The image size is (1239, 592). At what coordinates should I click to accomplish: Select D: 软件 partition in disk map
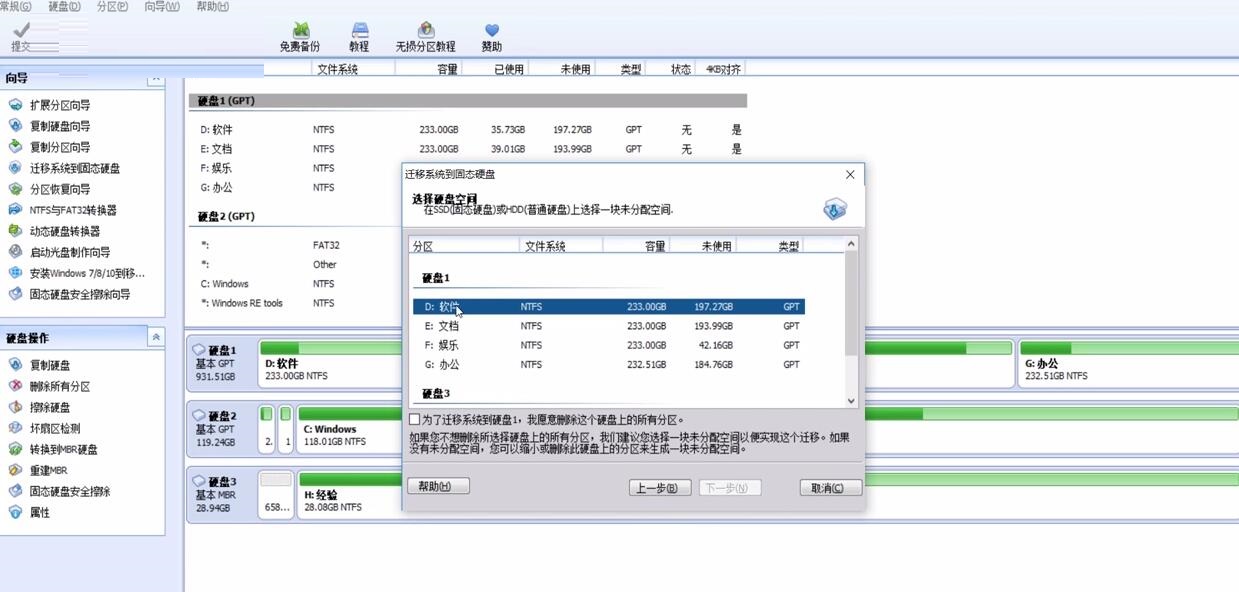(330, 363)
